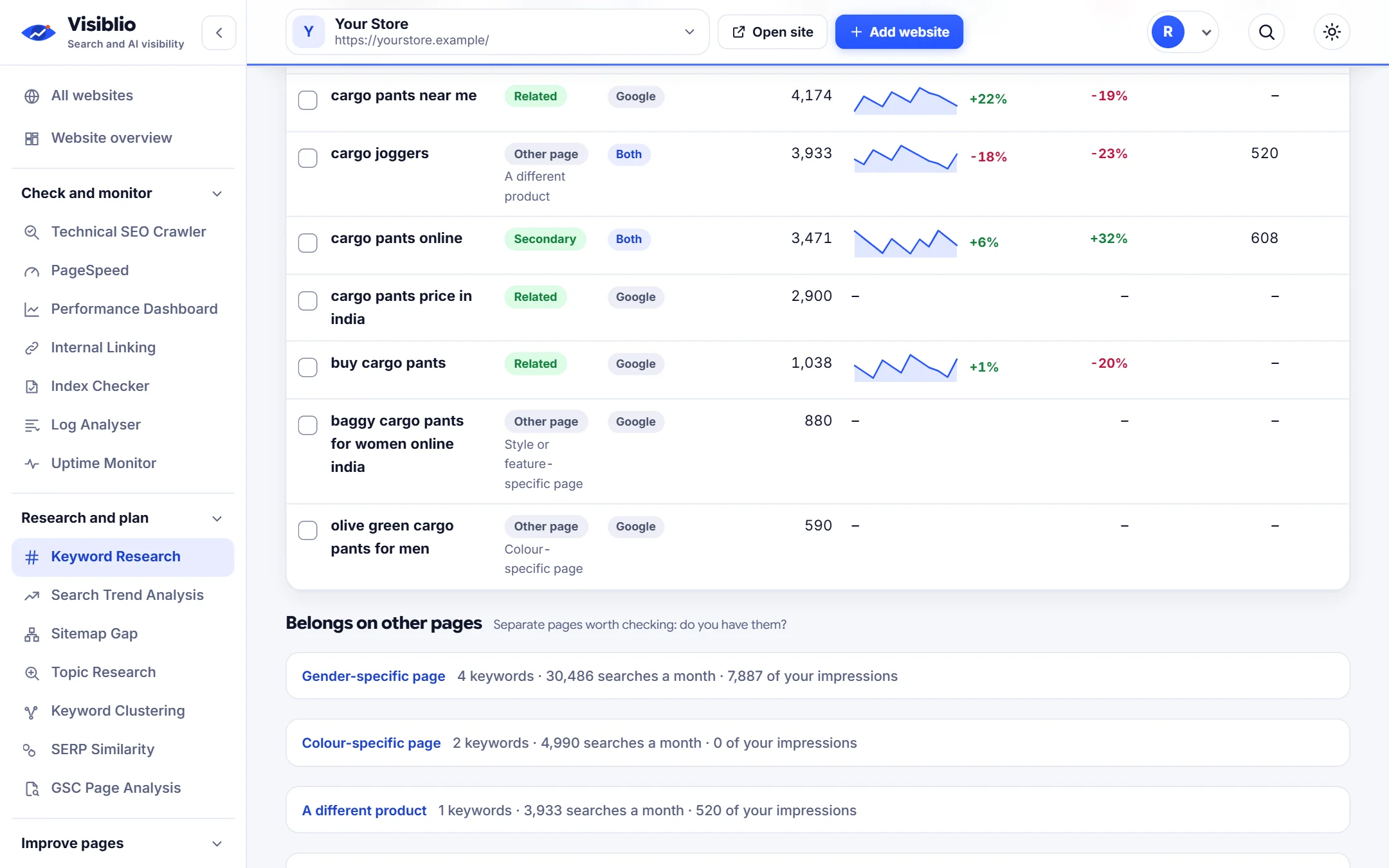This screenshot has width=1389, height=868.
Task: Click the Open site button
Action: click(772, 32)
